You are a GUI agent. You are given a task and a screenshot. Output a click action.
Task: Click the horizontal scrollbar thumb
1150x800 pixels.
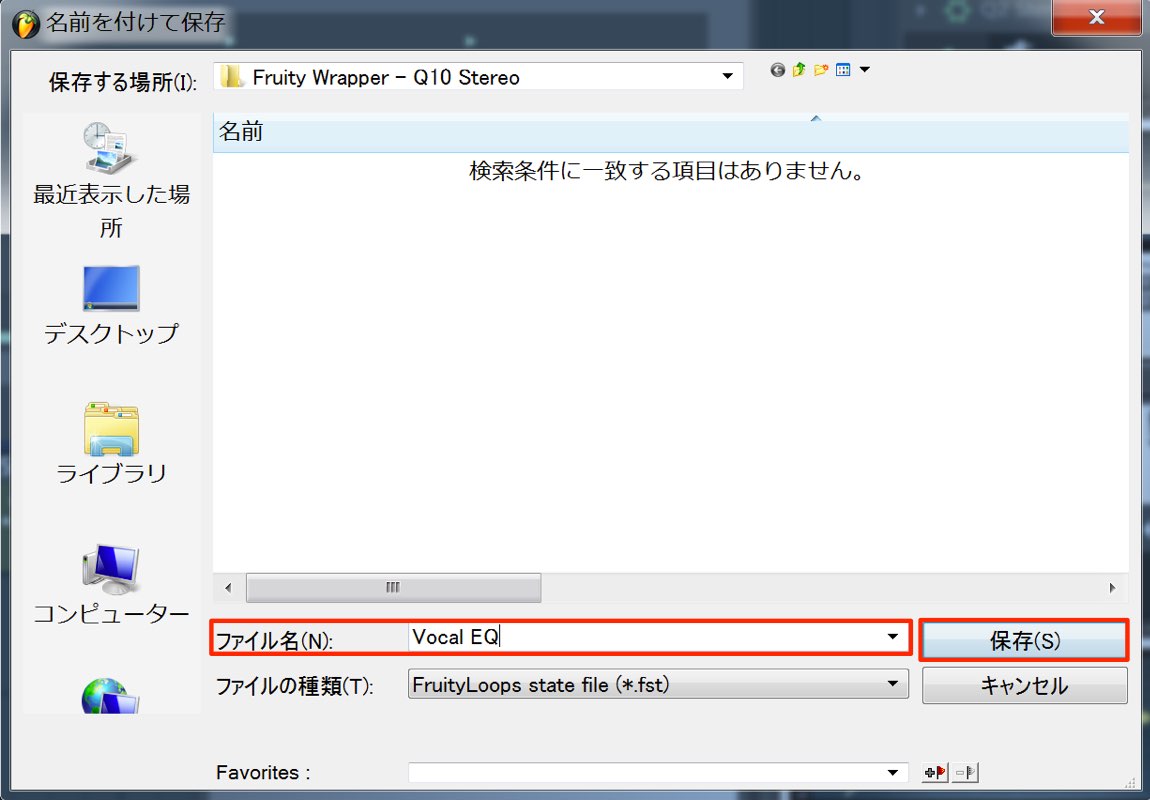click(x=393, y=587)
